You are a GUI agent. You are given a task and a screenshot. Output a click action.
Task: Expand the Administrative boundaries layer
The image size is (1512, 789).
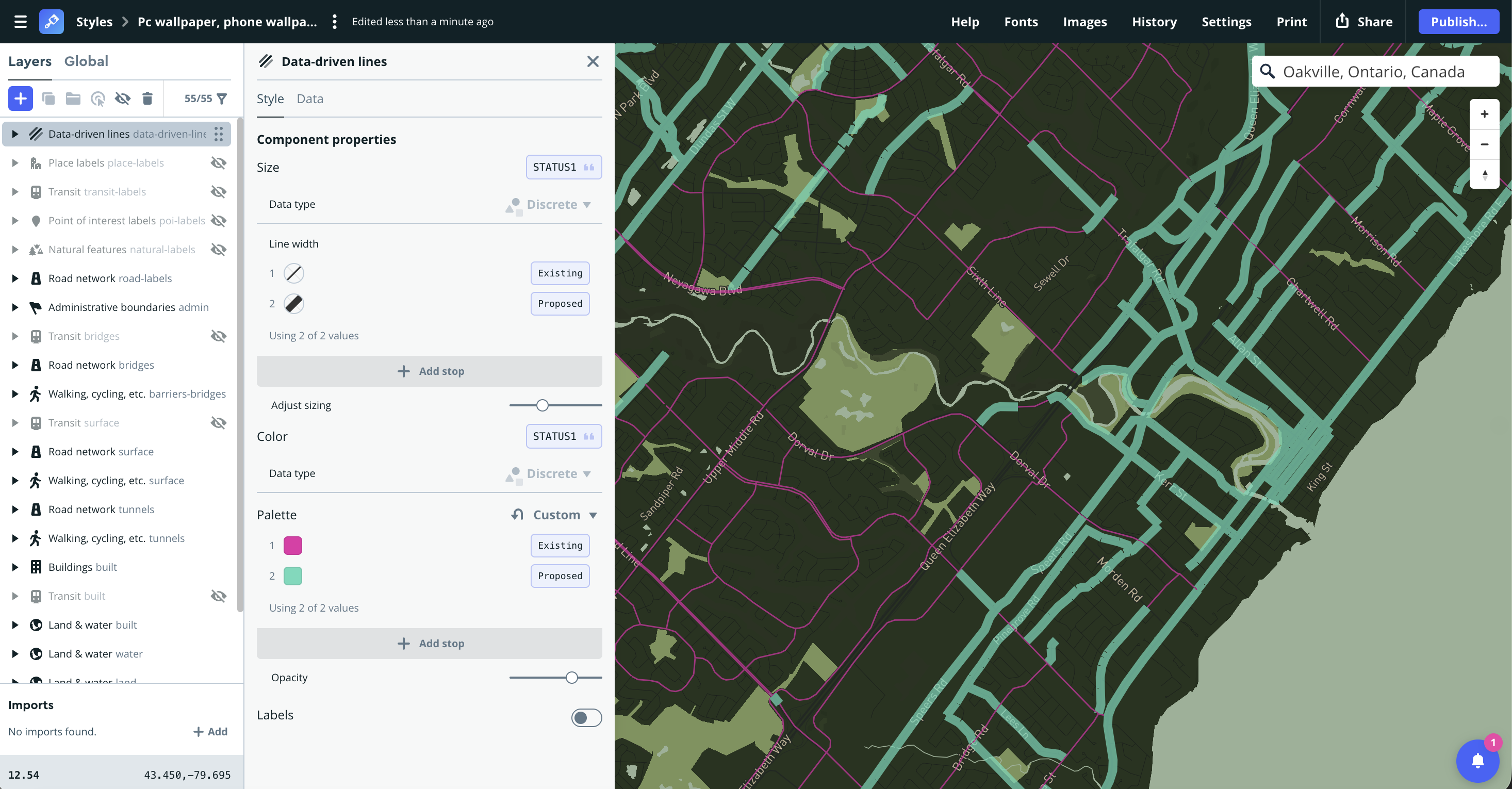14,307
